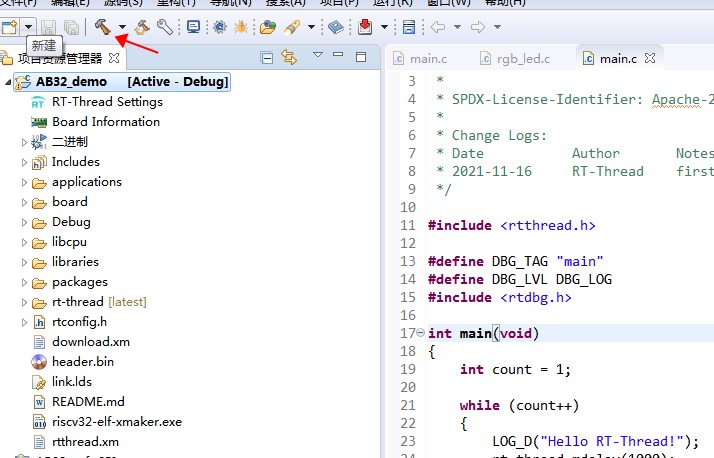Open the project explorer view menu triangle
This screenshot has height=458, width=714.
[318, 55]
